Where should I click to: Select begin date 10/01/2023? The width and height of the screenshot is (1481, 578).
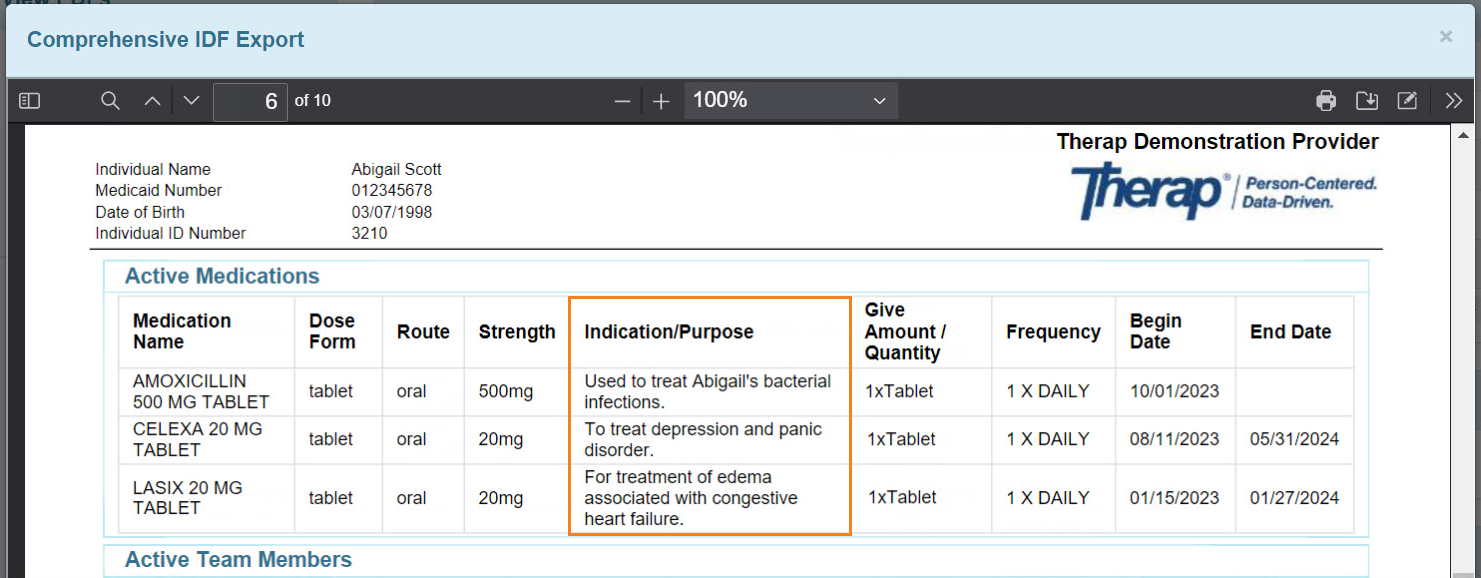click(1175, 391)
